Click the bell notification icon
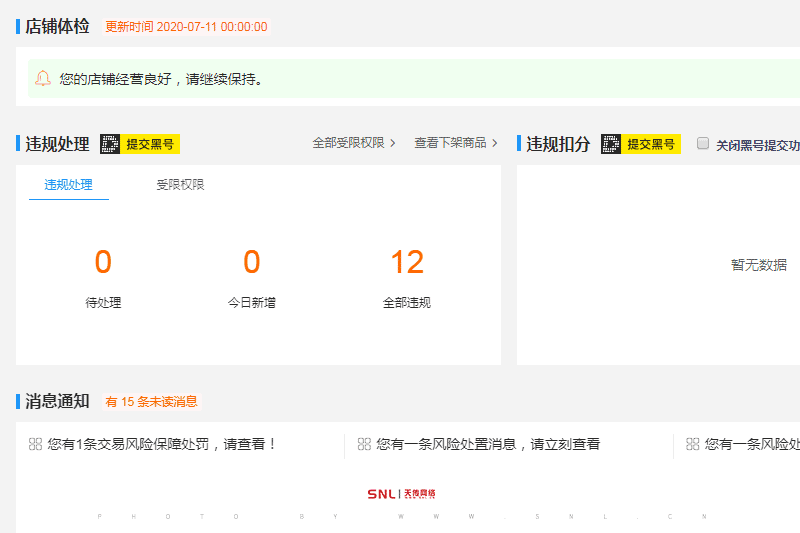 coord(43,79)
